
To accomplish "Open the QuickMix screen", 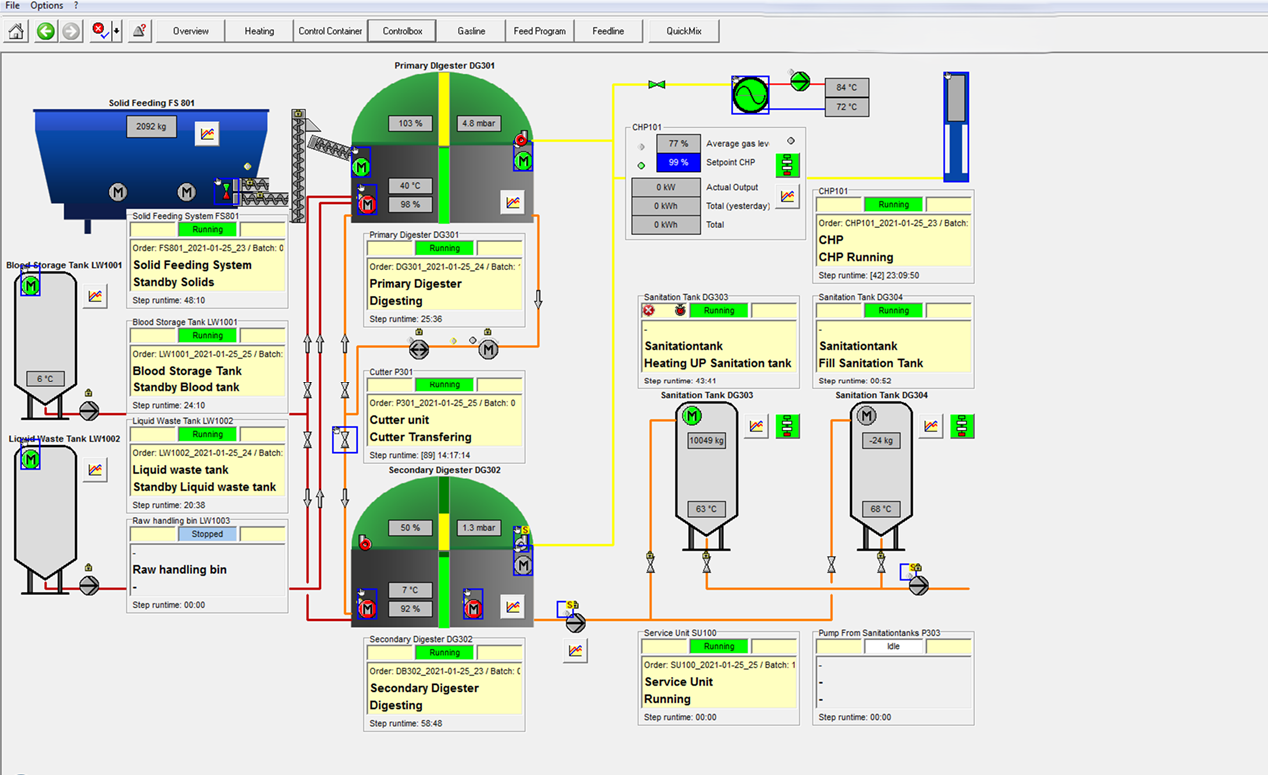I will (x=684, y=31).
